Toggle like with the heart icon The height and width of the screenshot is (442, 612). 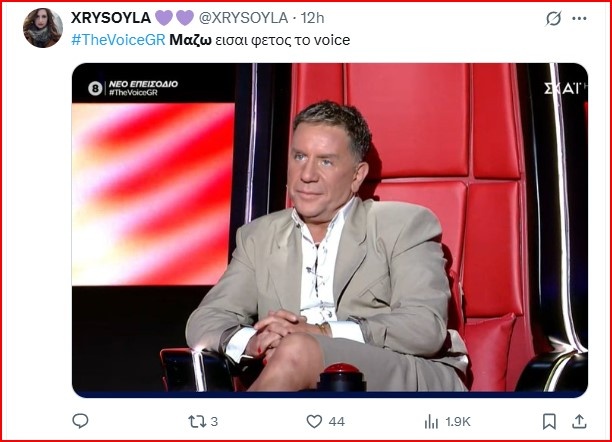tap(314, 421)
